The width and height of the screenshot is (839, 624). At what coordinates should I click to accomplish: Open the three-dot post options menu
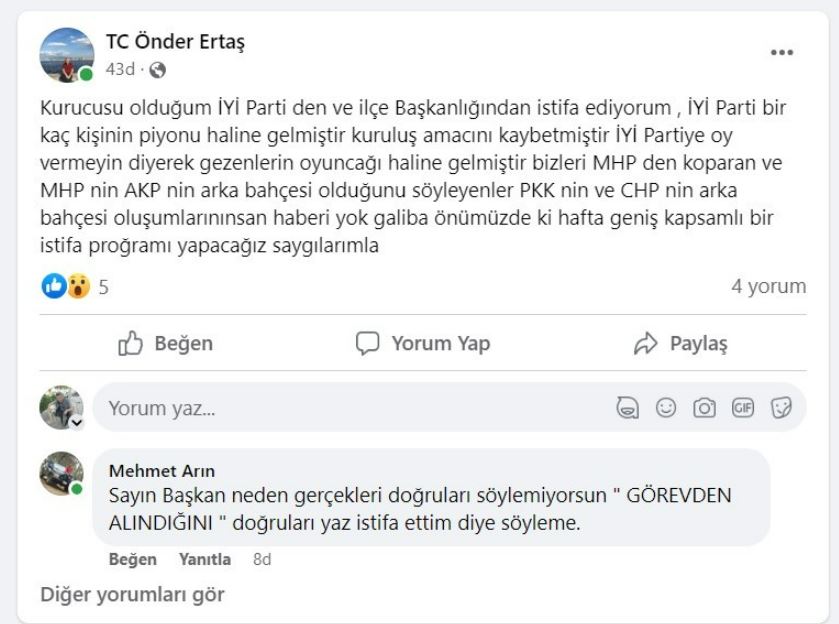782,53
